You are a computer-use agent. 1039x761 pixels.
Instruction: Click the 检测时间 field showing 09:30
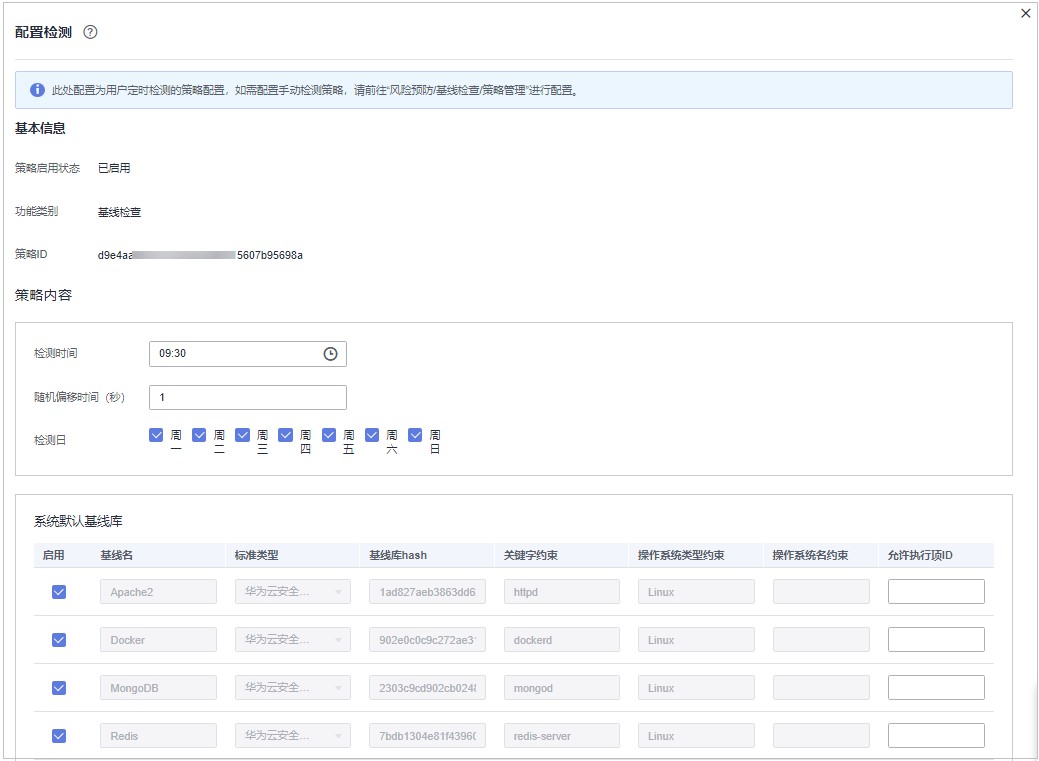coord(235,354)
